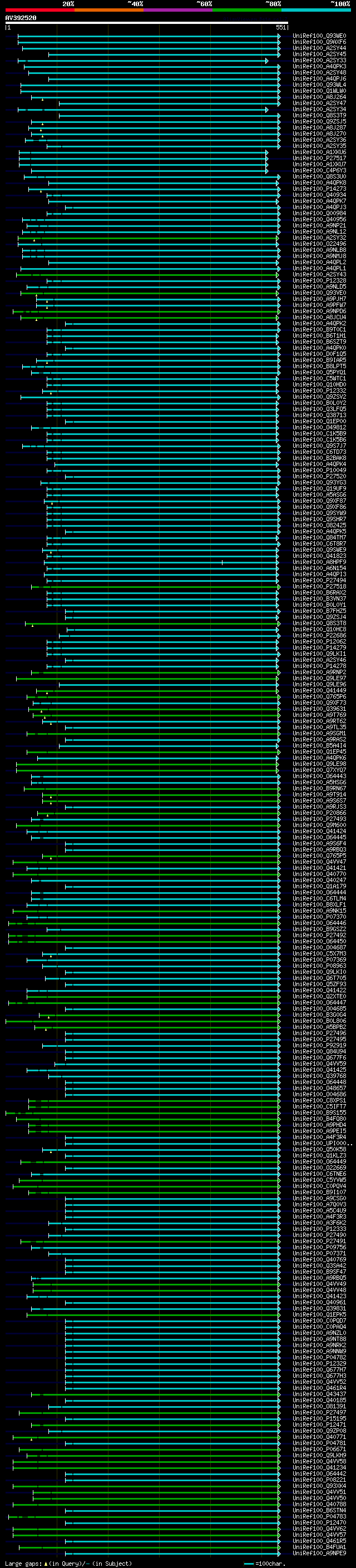Select the UniRef100_C4P6Y3 label
This screenshot has width=356, height=1568.
click(319, 170)
